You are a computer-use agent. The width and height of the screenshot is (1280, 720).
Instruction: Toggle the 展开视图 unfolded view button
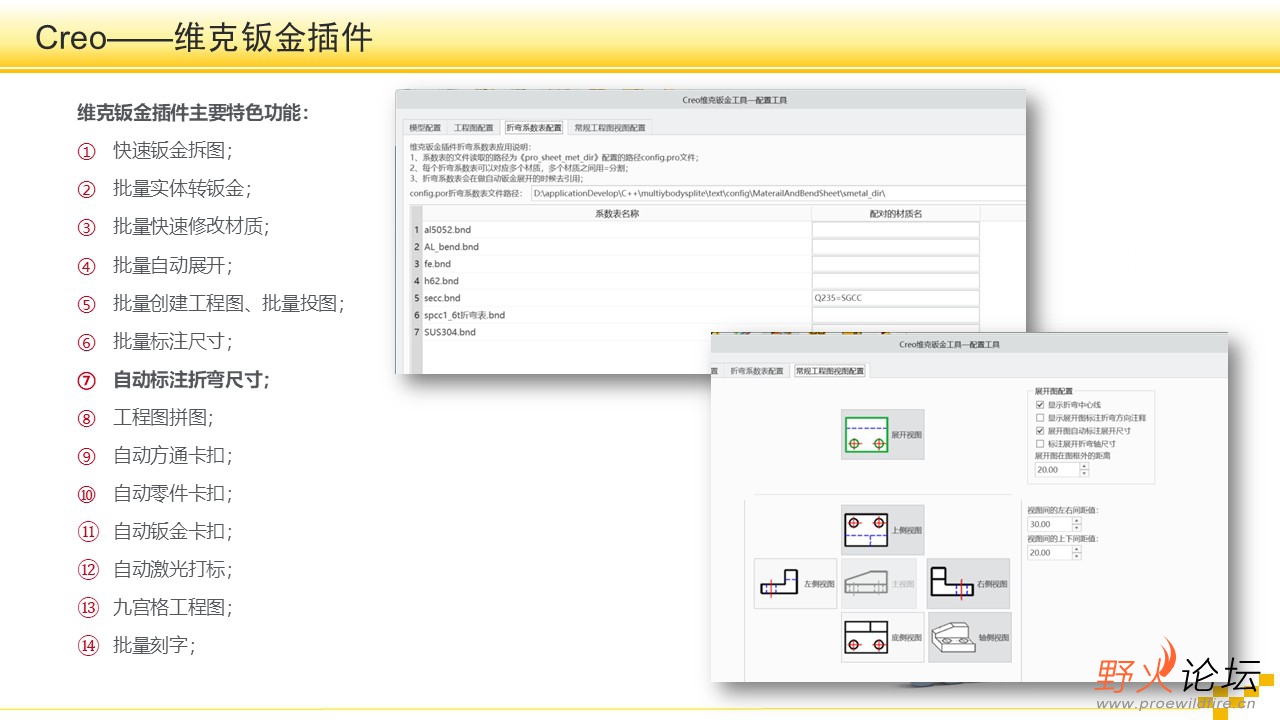(882, 434)
